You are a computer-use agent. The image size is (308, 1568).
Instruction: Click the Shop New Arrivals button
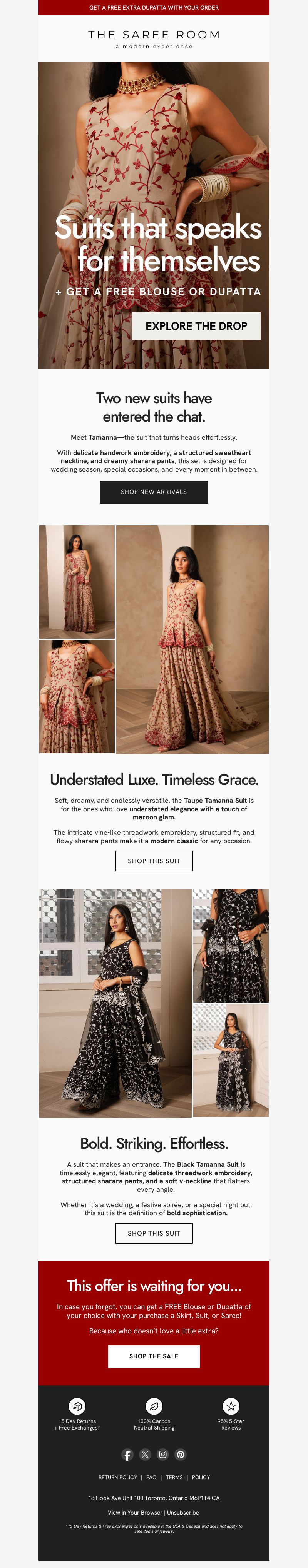coord(154,492)
